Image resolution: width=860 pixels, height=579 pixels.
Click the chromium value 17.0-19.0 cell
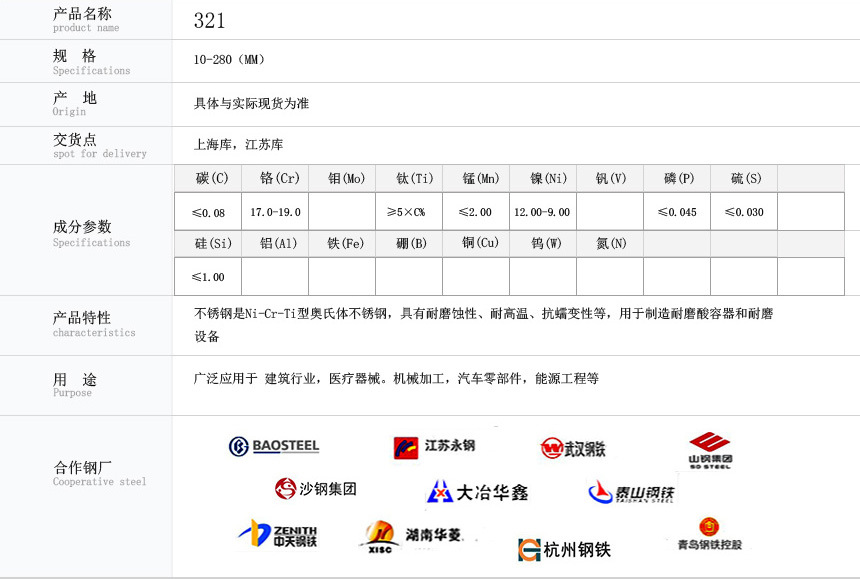coord(275,212)
